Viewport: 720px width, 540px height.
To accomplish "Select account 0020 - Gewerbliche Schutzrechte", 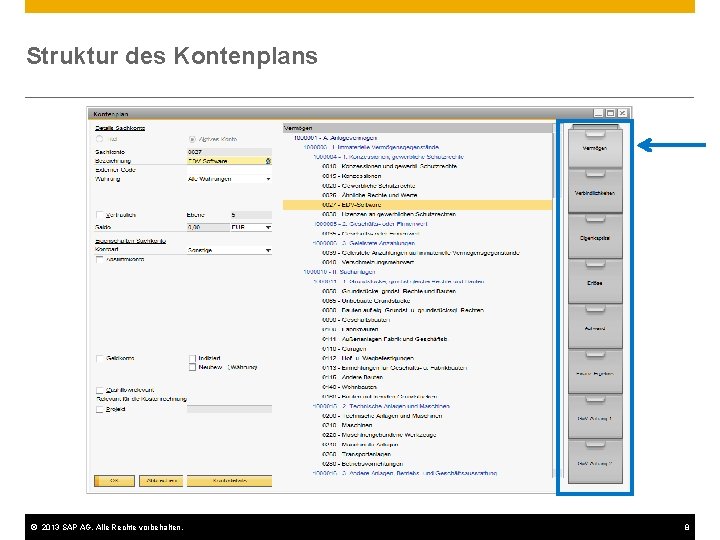I will 368,186.
